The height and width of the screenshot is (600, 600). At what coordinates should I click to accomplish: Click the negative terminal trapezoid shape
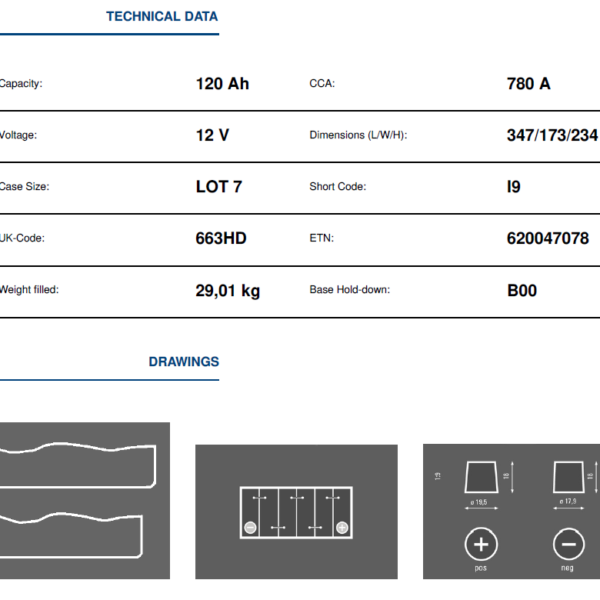[x=569, y=477]
